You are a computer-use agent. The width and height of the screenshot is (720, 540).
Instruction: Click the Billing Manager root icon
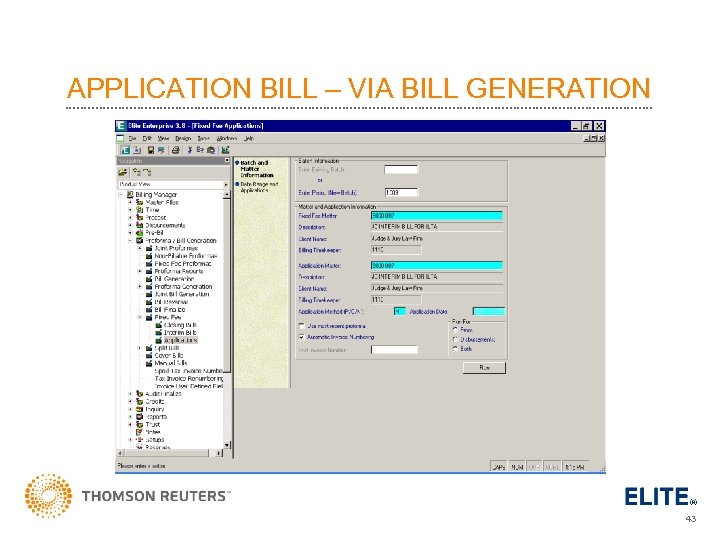(x=130, y=195)
